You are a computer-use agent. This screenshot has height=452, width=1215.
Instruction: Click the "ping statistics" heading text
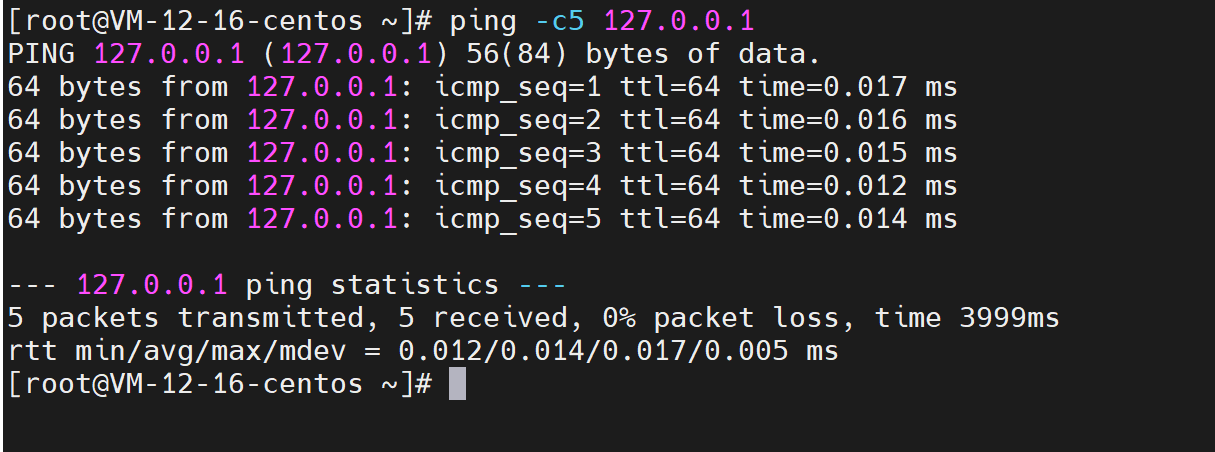[372, 285]
